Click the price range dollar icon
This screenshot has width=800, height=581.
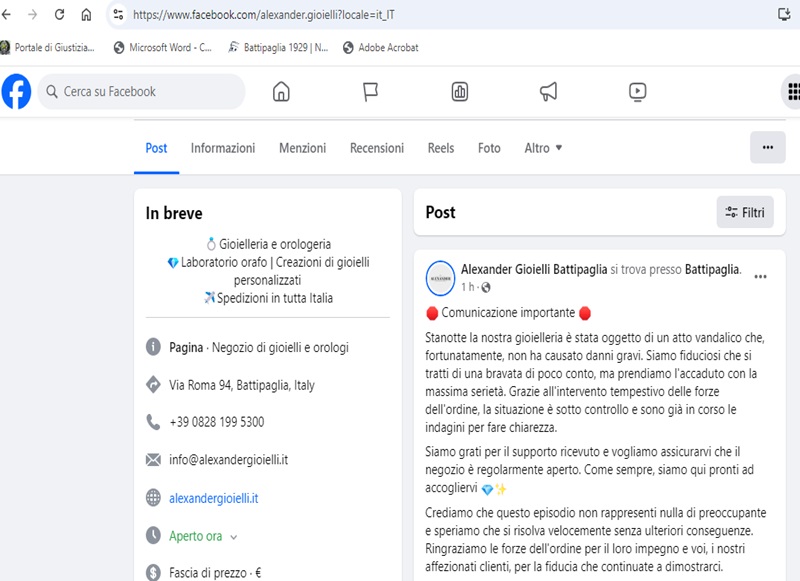[x=153, y=572]
